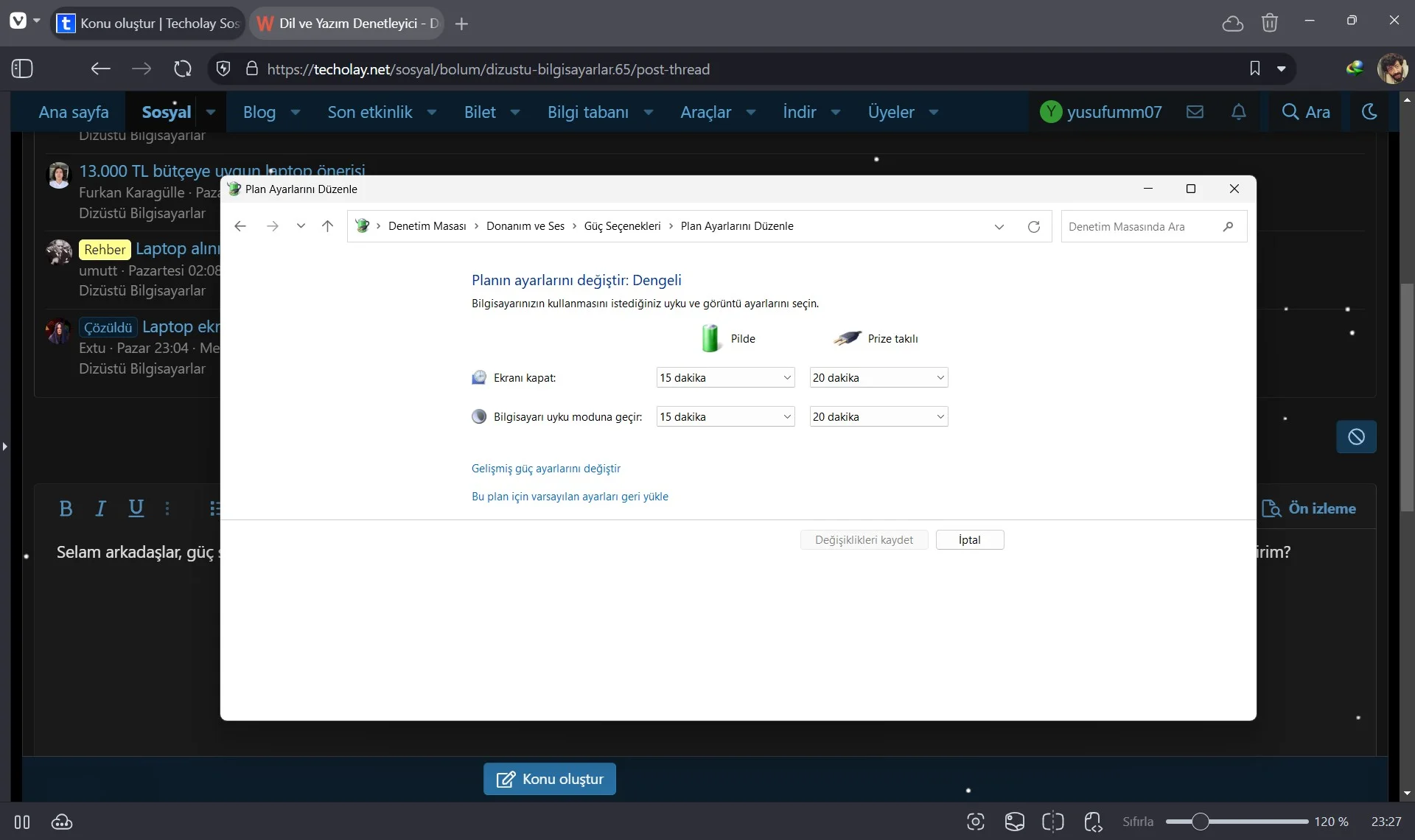Refresh the Control Panel address bar
Screen dimensions: 1415x840
(x=1034, y=226)
